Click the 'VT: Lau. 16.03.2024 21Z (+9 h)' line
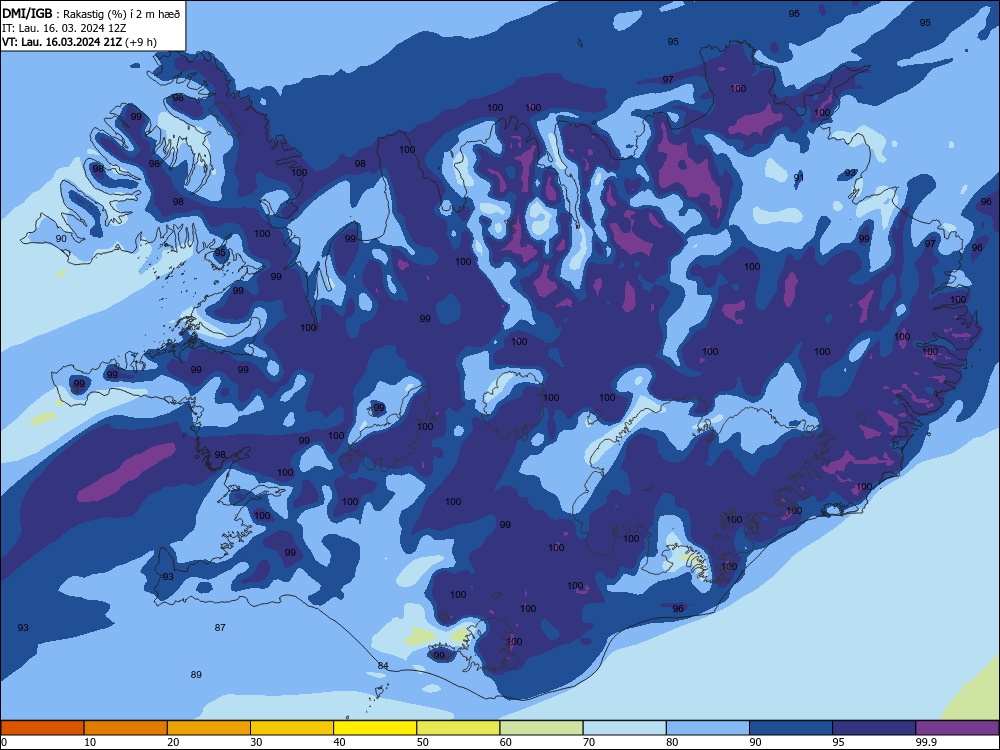 (79, 42)
